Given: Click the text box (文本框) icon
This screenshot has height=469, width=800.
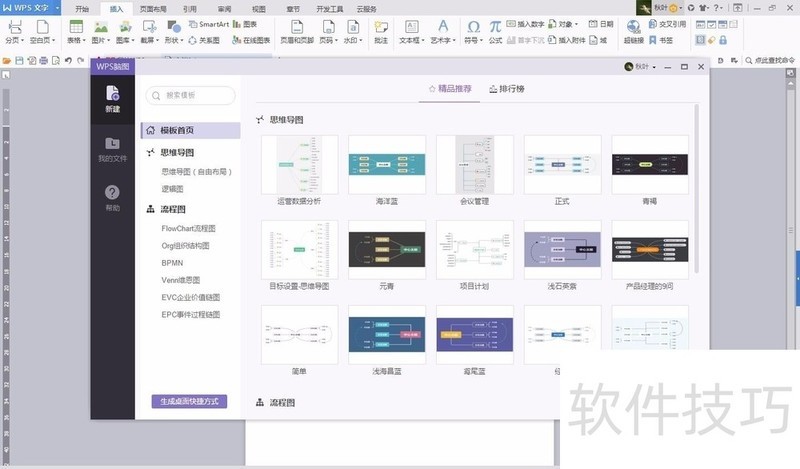Looking at the screenshot, I should (411, 27).
